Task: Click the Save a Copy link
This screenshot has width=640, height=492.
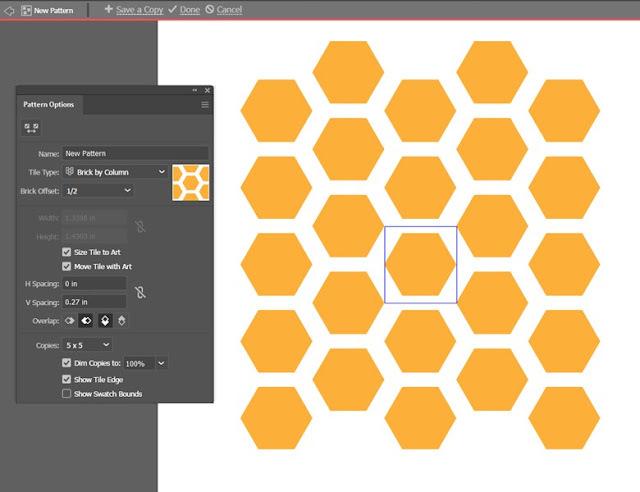Action: click(140, 9)
